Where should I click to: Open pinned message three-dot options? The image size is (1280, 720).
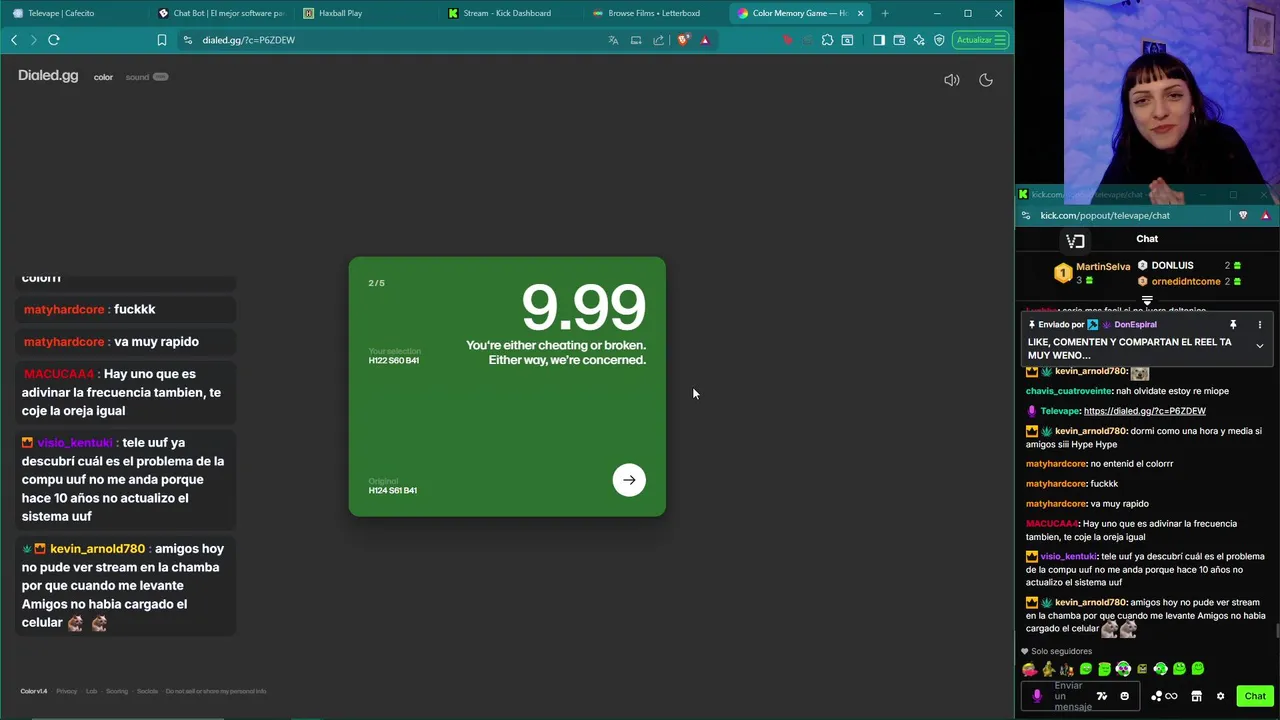[1259, 325]
